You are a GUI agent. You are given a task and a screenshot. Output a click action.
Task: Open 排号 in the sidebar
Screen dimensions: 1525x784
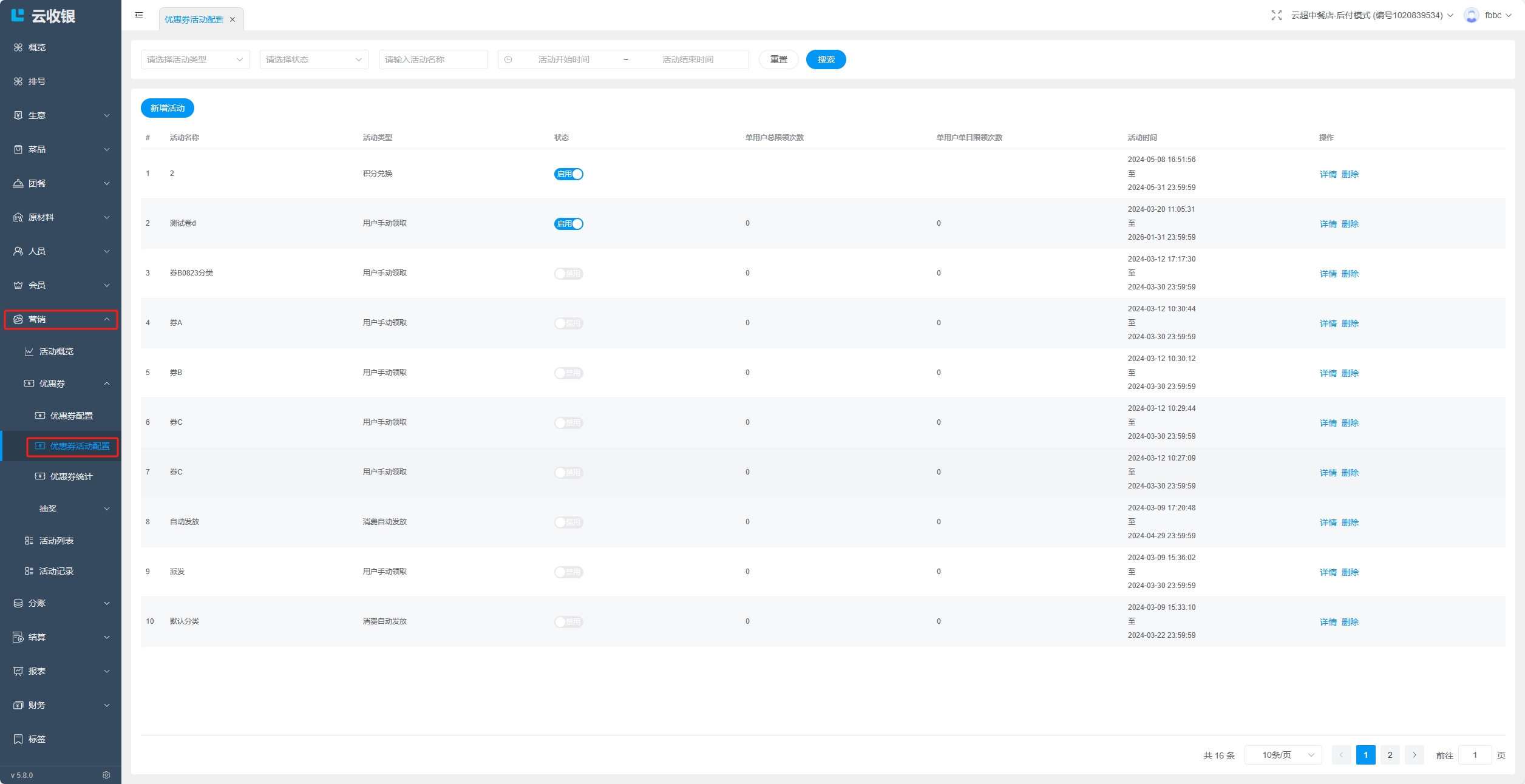37,81
